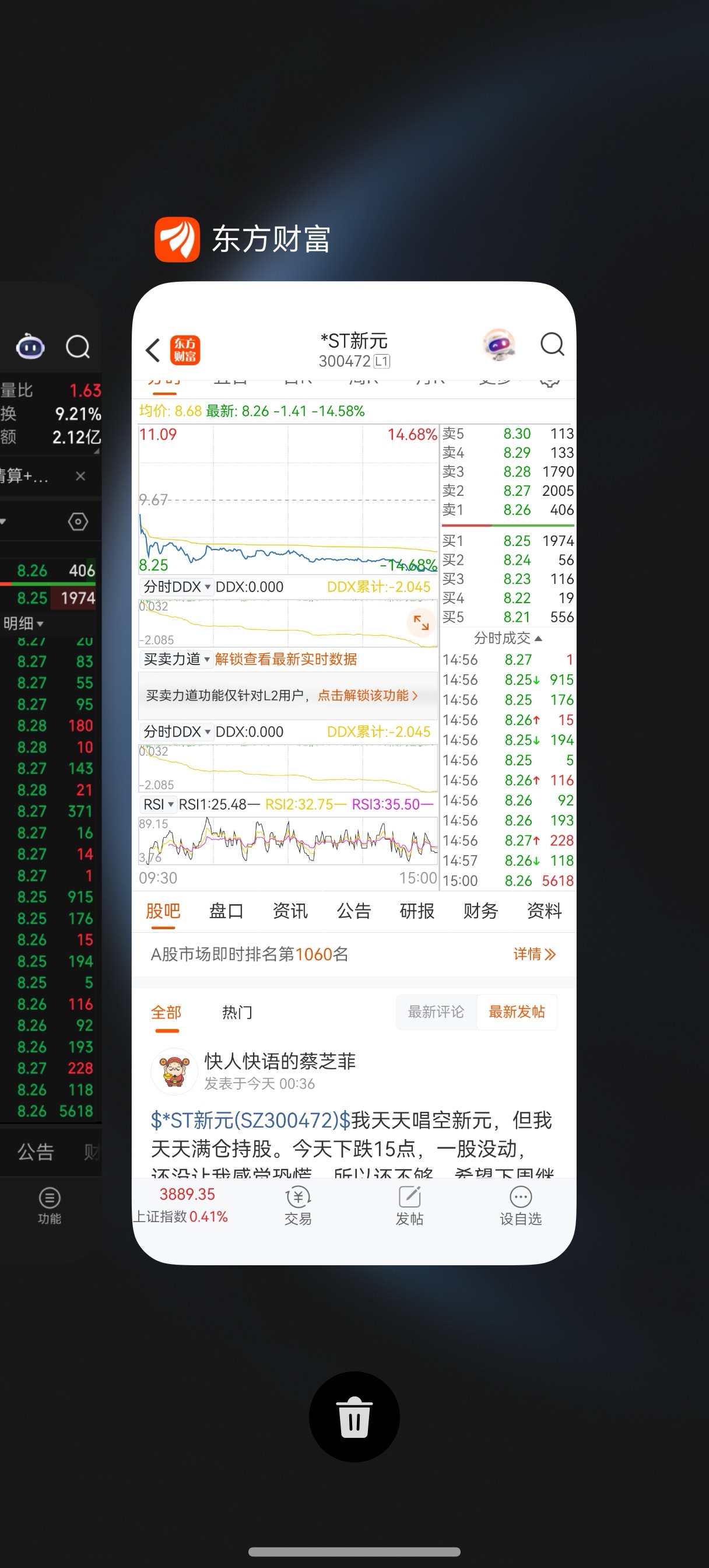Tap the 卖5 8.30 order row
Screen dimensions: 709x1568
508,433
